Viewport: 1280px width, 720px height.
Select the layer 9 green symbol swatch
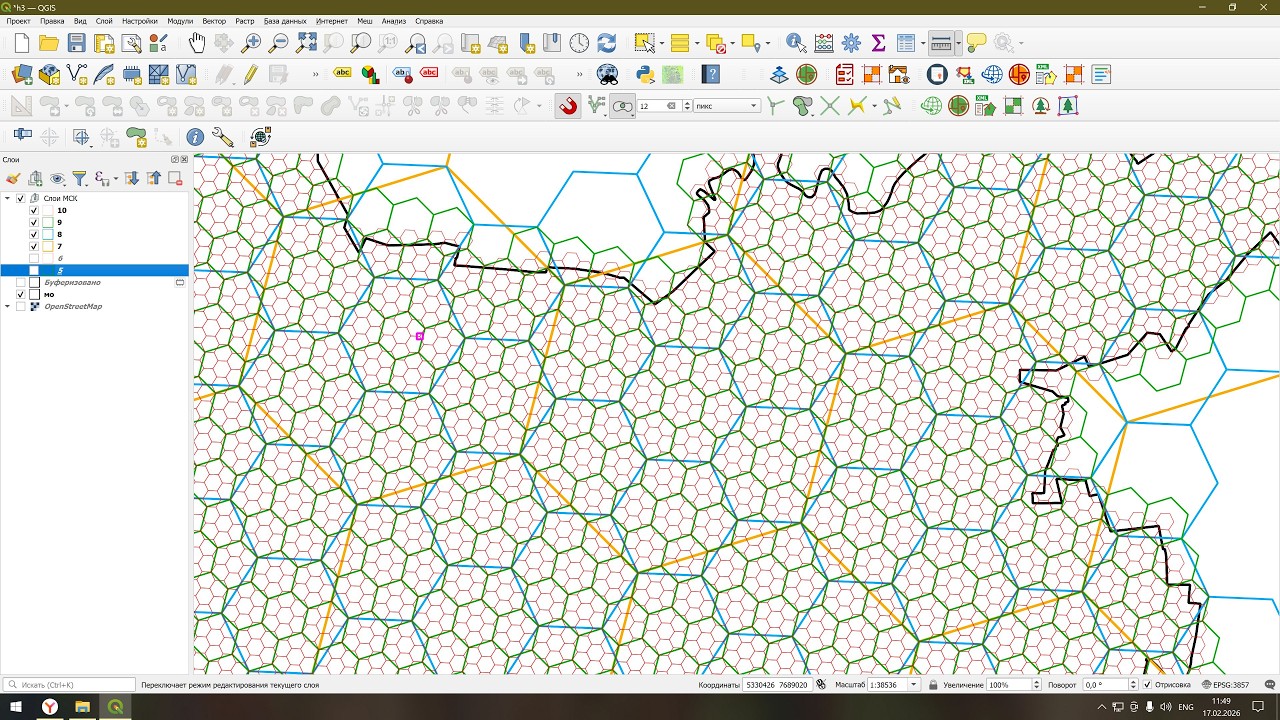click(48, 222)
